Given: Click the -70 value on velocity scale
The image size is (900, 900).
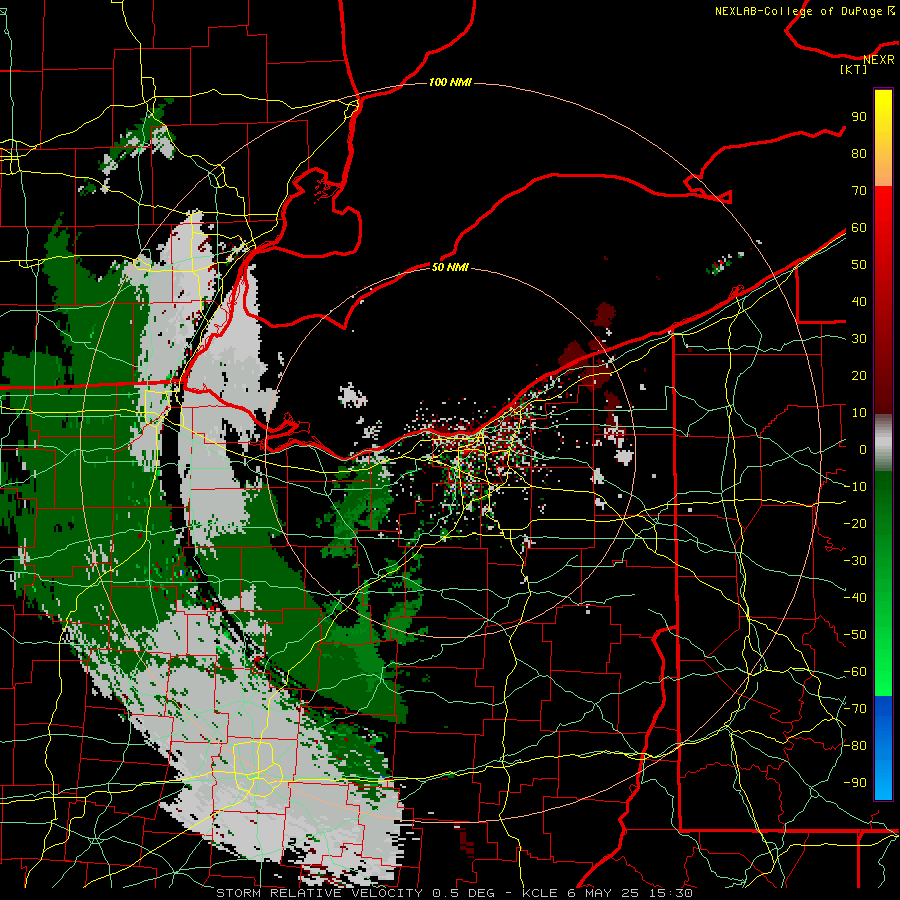Looking at the screenshot, I should [x=855, y=709].
